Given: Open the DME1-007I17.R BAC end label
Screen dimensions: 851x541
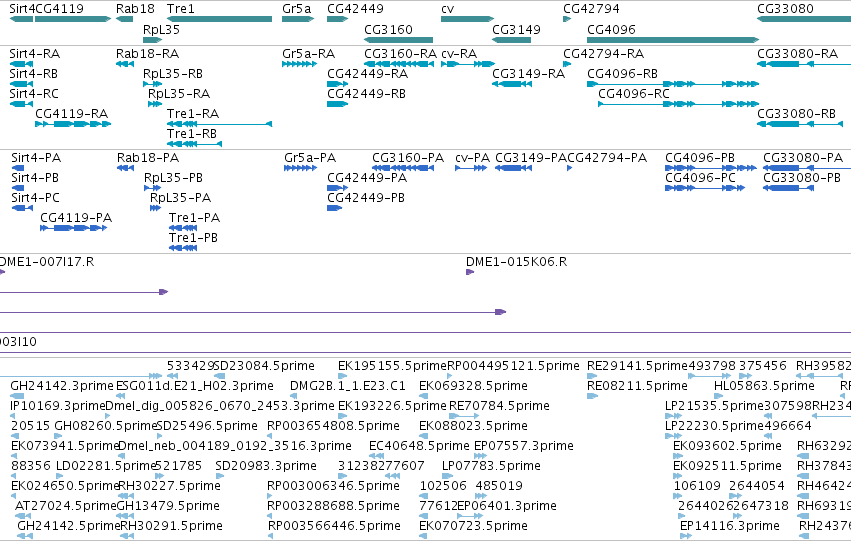Looking at the screenshot, I should click(x=47, y=262).
